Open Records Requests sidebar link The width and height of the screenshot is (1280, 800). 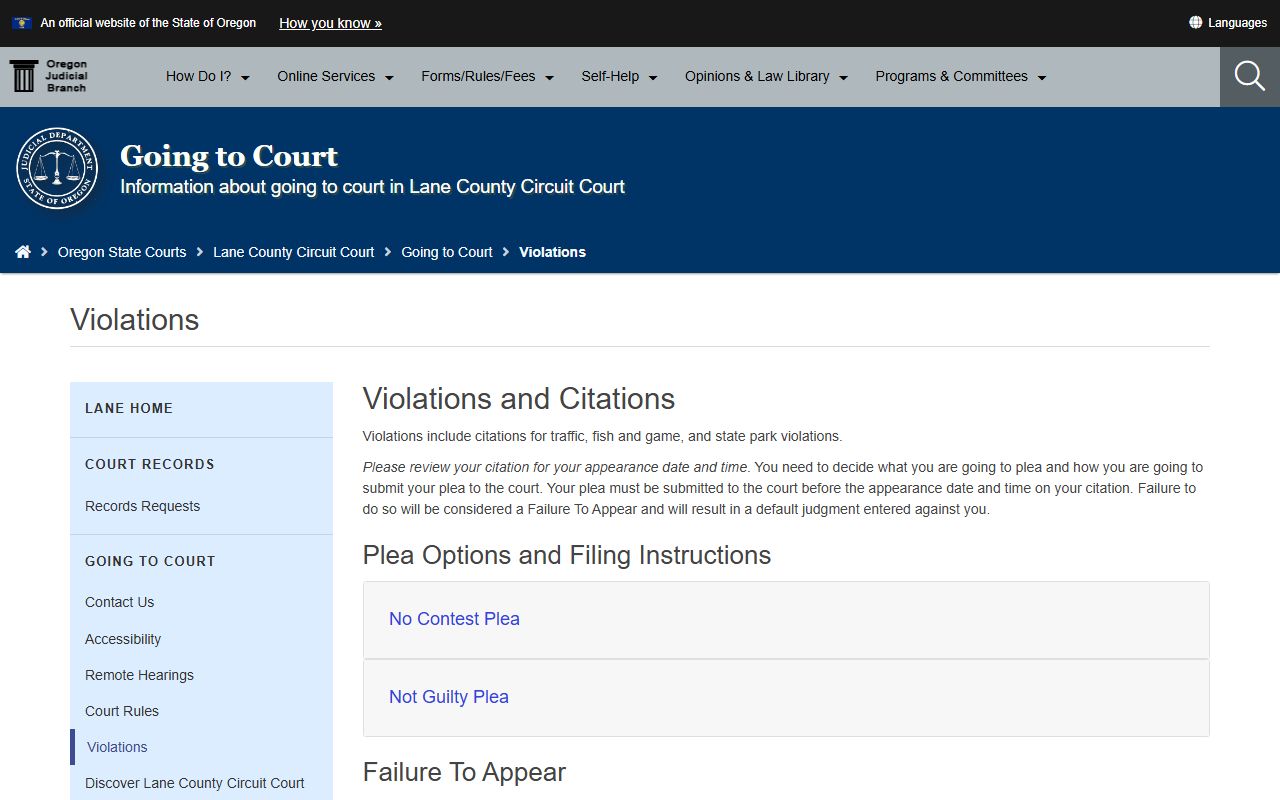143,506
